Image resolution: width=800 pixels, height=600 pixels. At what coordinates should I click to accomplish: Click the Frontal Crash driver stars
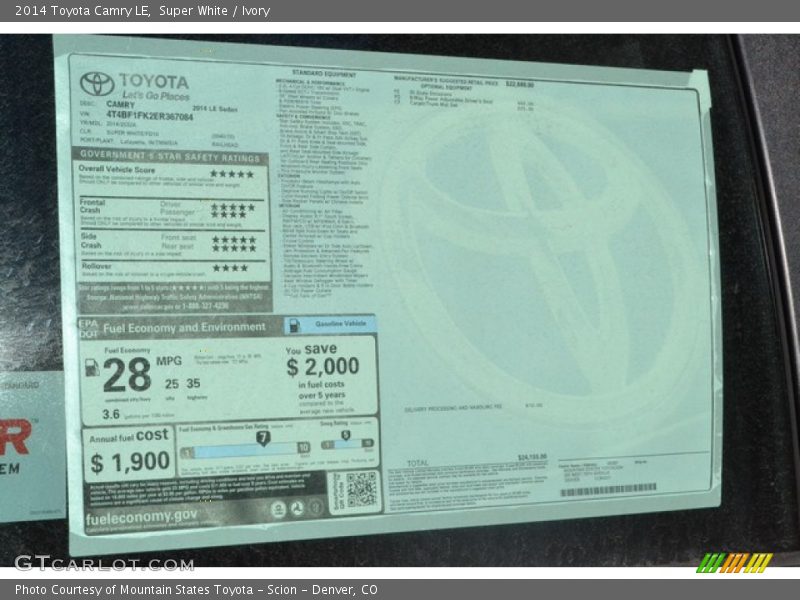233,207
